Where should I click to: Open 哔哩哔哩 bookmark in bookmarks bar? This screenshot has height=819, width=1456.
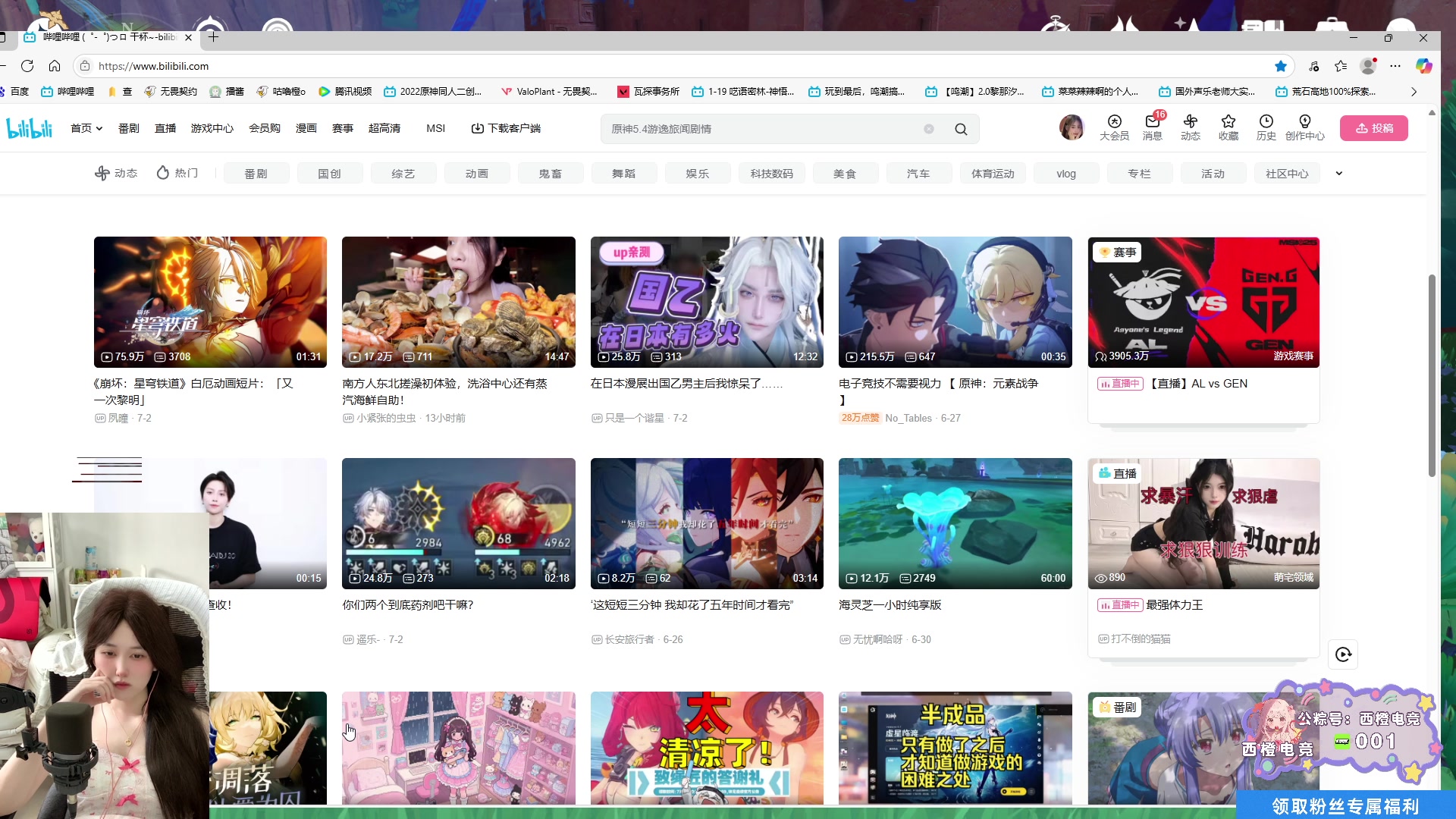coord(67,92)
